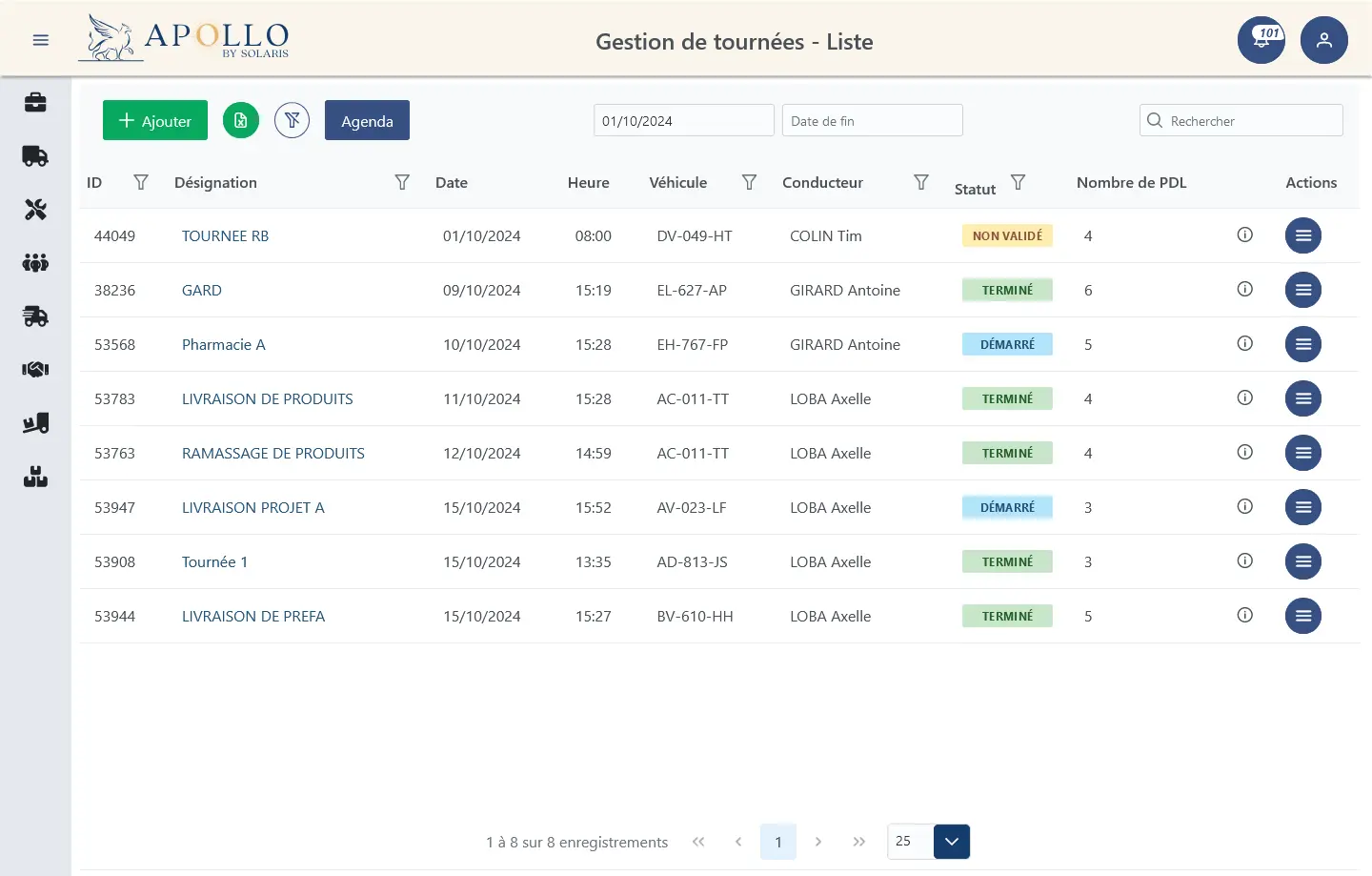Open the user profile menu
1372x876 pixels.
point(1324,40)
